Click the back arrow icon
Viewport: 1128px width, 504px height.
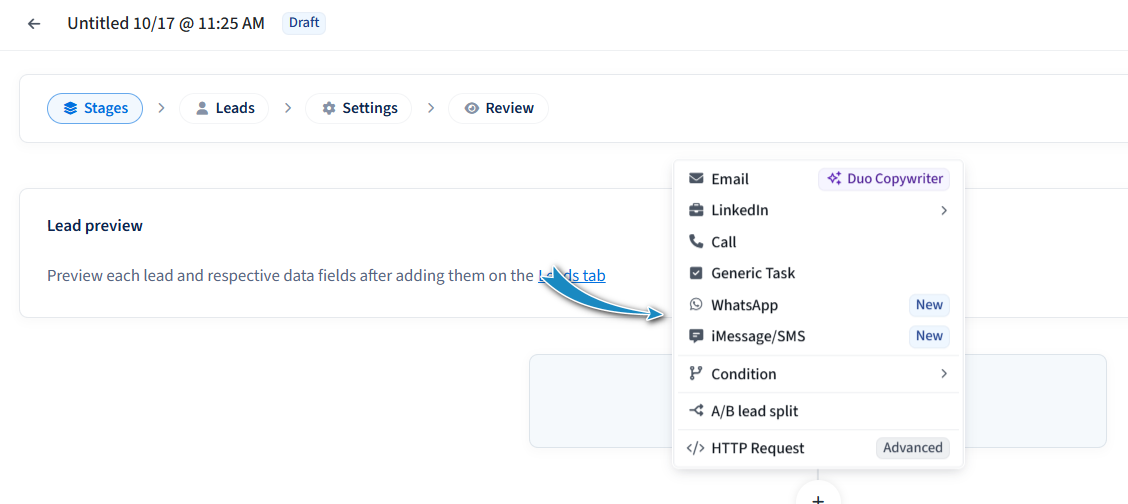[x=34, y=23]
